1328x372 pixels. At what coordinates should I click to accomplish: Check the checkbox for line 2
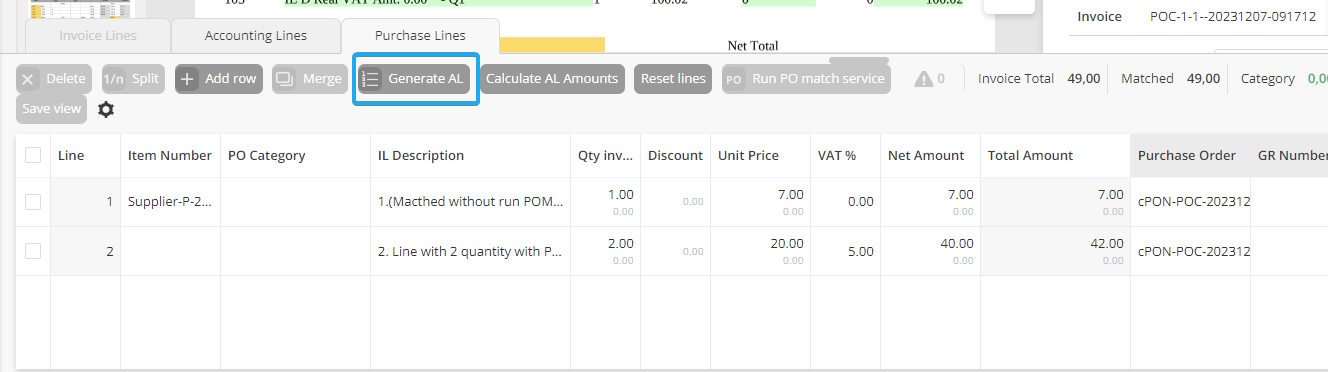coord(33,251)
